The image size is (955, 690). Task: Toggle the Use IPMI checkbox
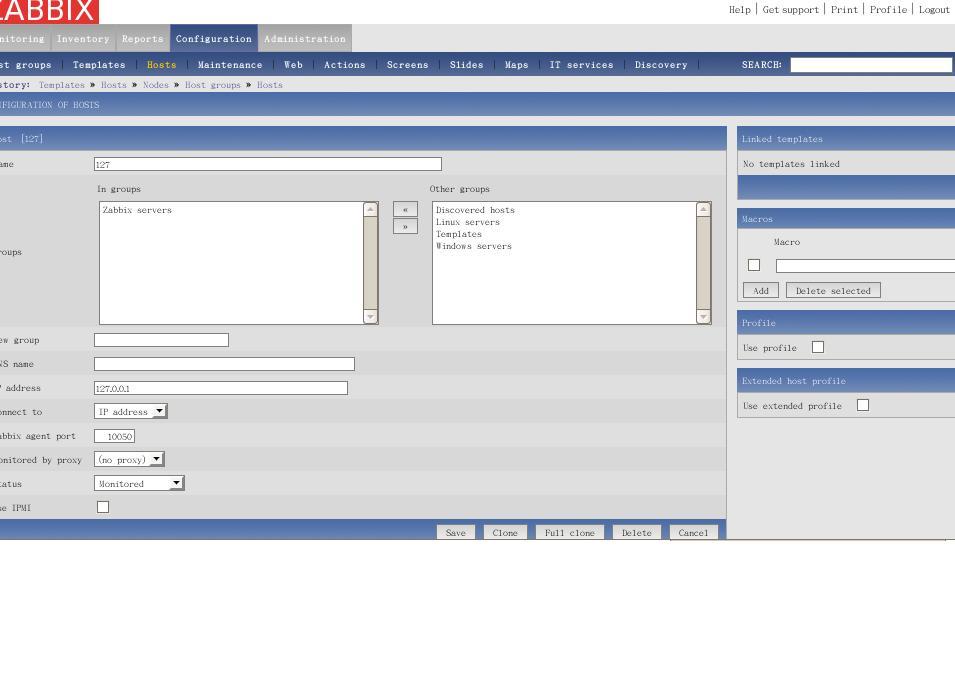tap(103, 507)
